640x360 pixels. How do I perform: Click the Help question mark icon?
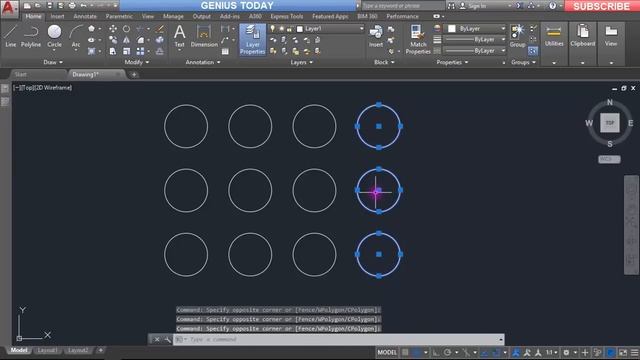click(x=552, y=6)
